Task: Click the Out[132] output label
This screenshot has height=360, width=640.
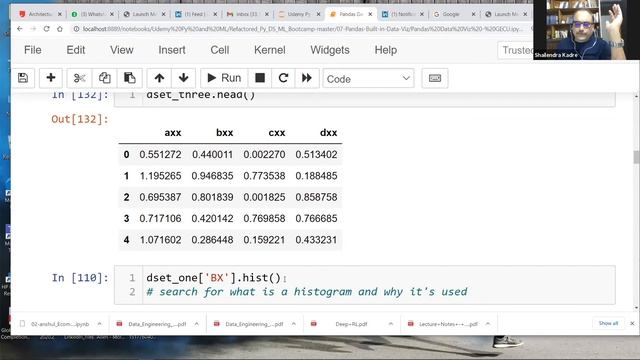Action: pyautogui.click(x=80, y=119)
